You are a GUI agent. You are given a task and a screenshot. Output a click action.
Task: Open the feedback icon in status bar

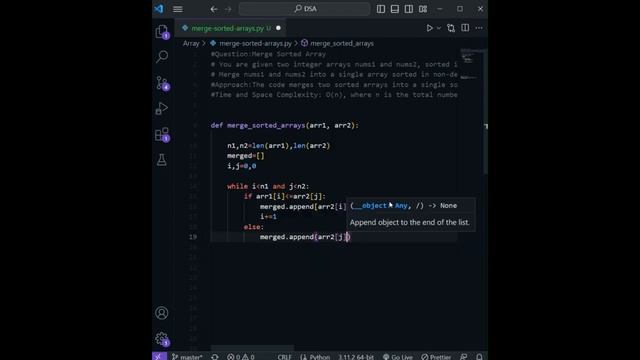tap(464, 357)
